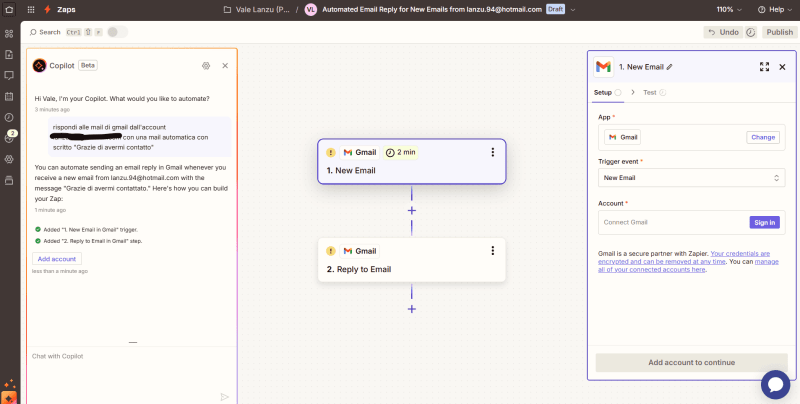Click the pencil icon to rename step
The image size is (800, 404).
[670, 67]
